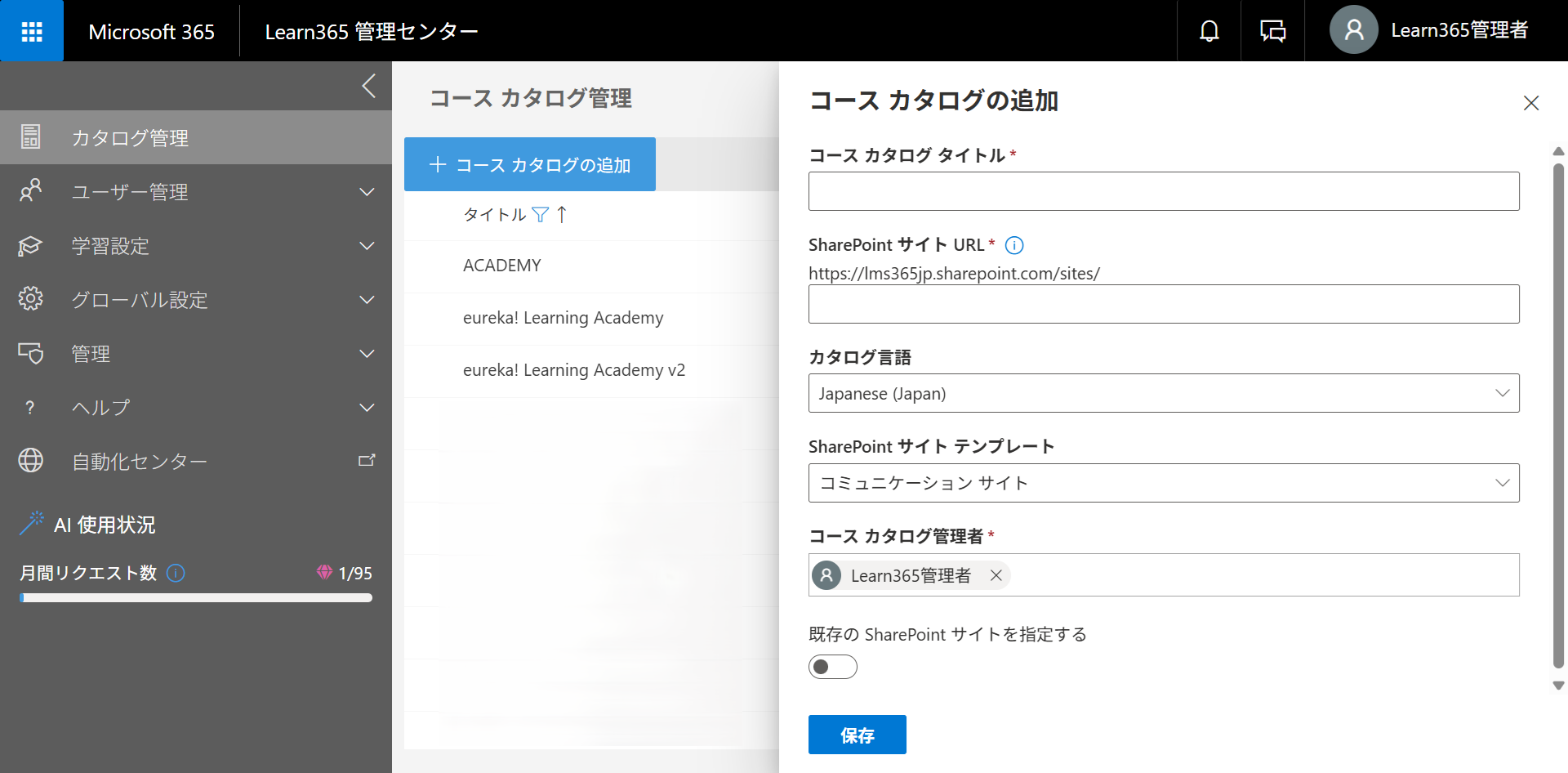Expand the ヘルプ menu chevron
The width and height of the screenshot is (1568, 773).
[x=367, y=408]
